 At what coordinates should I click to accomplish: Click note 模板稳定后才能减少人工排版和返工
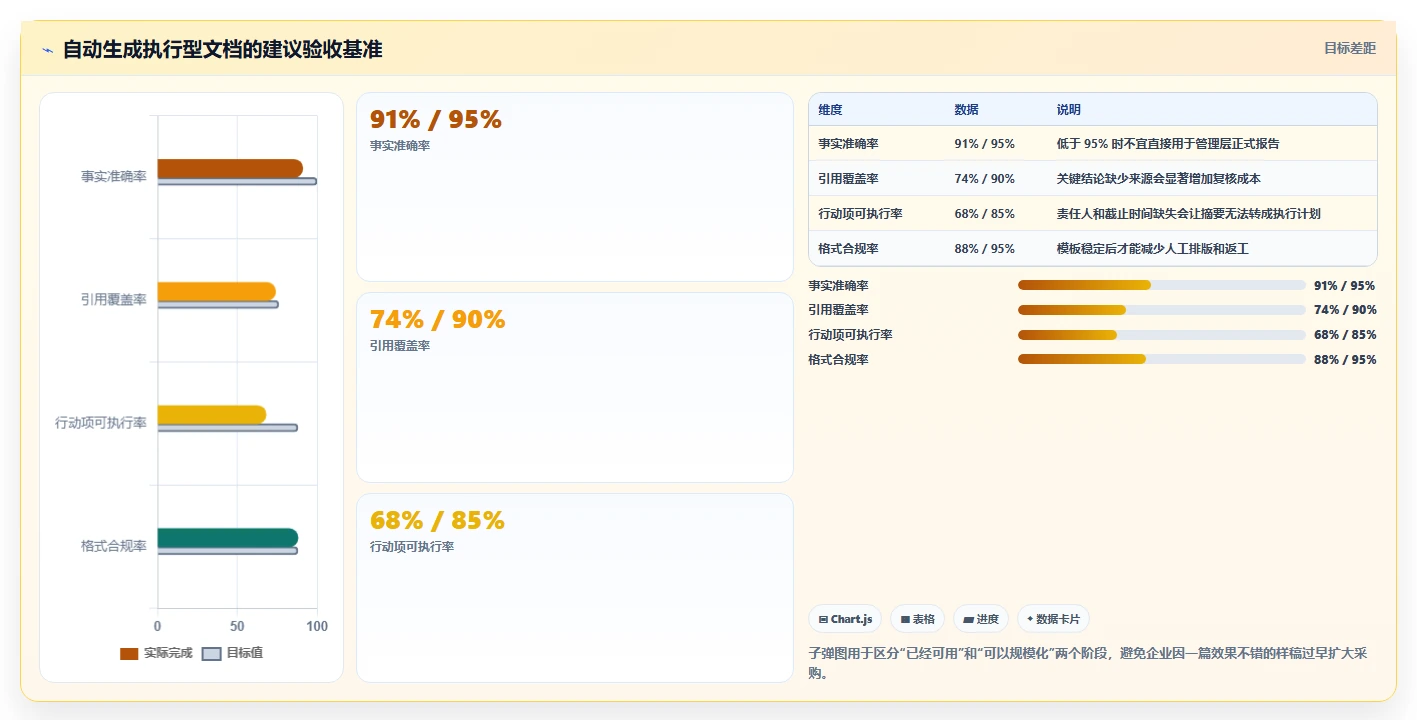click(x=1153, y=249)
